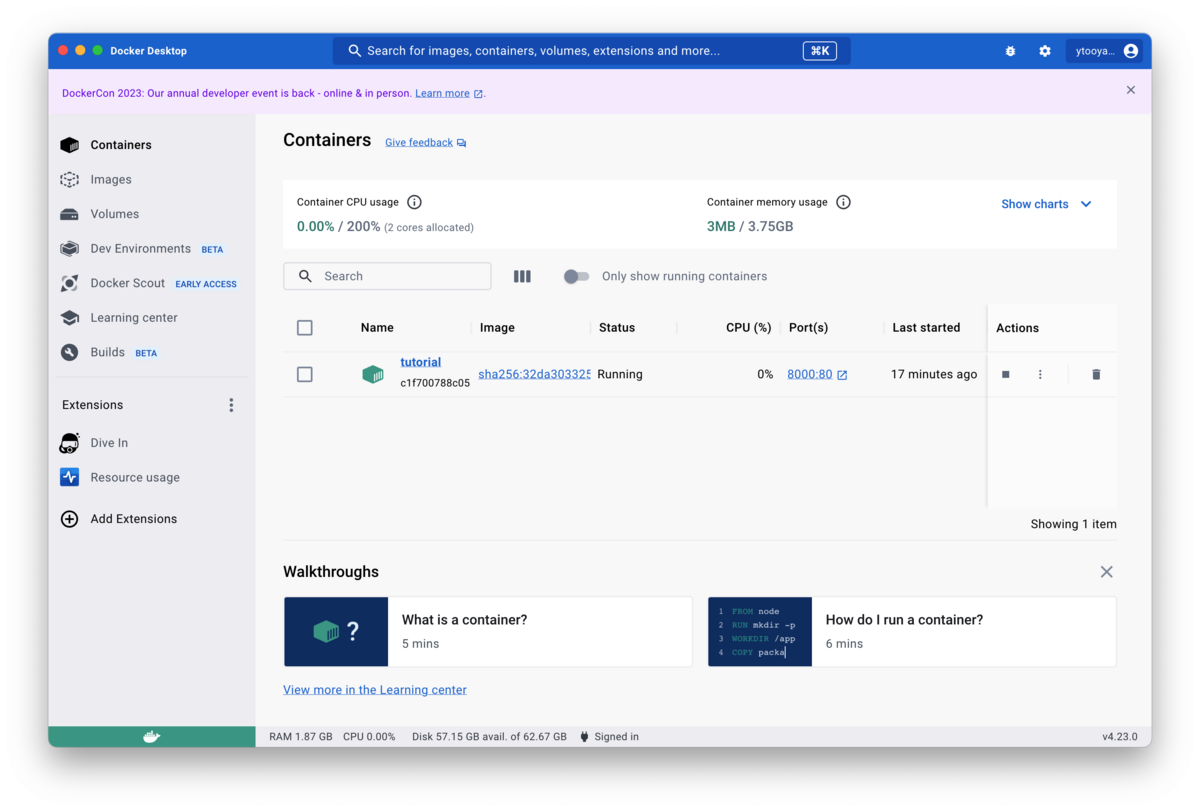Sort by the CPU (%) column
The image size is (1200, 811).
[749, 328]
